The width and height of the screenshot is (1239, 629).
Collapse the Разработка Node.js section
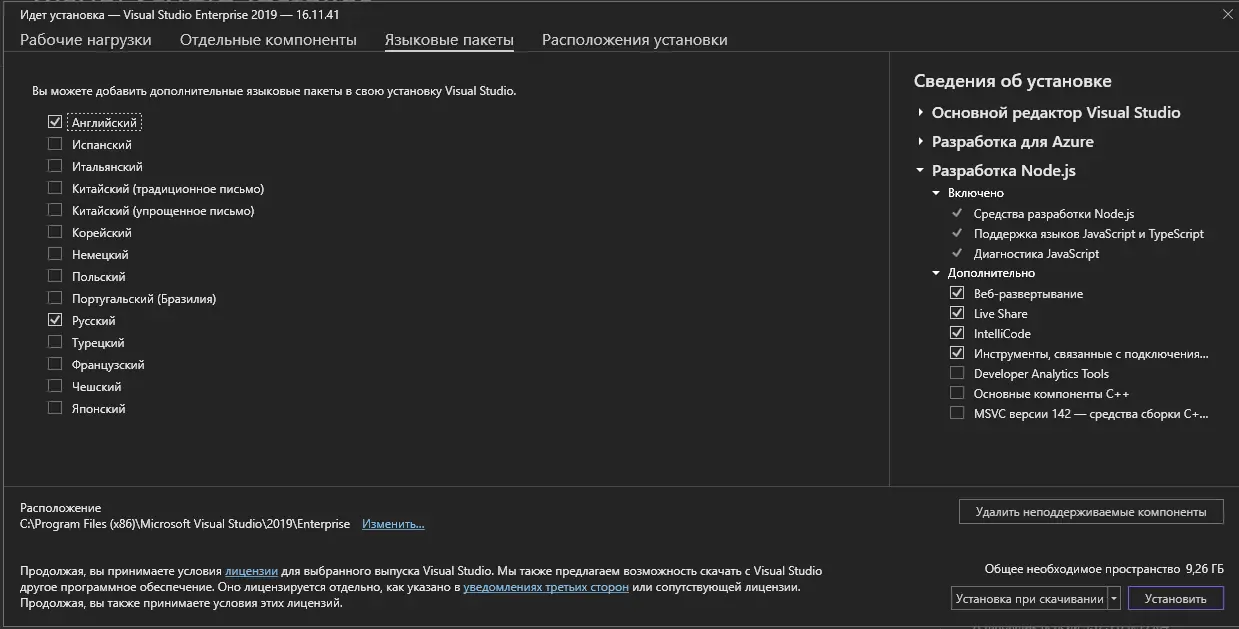pyautogui.click(x=920, y=171)
